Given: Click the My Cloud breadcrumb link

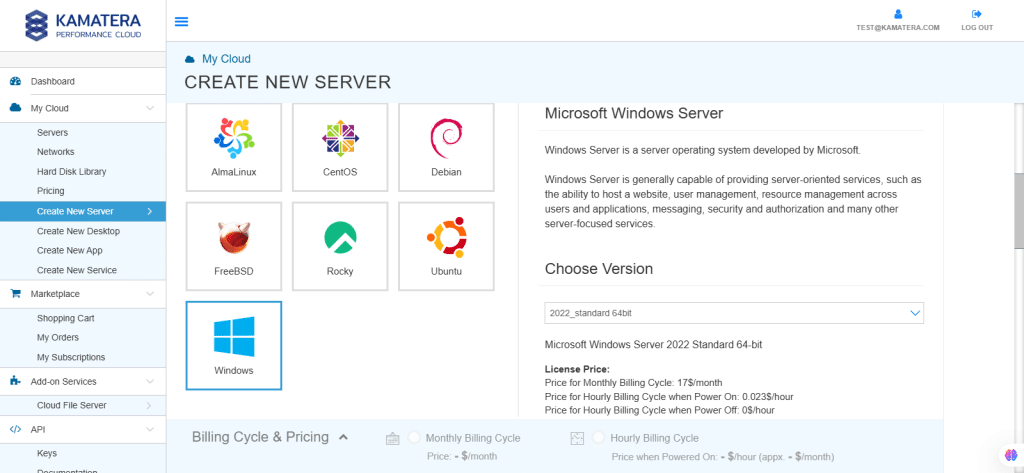Looking at the screenshot, I should [x=226, y=59].
